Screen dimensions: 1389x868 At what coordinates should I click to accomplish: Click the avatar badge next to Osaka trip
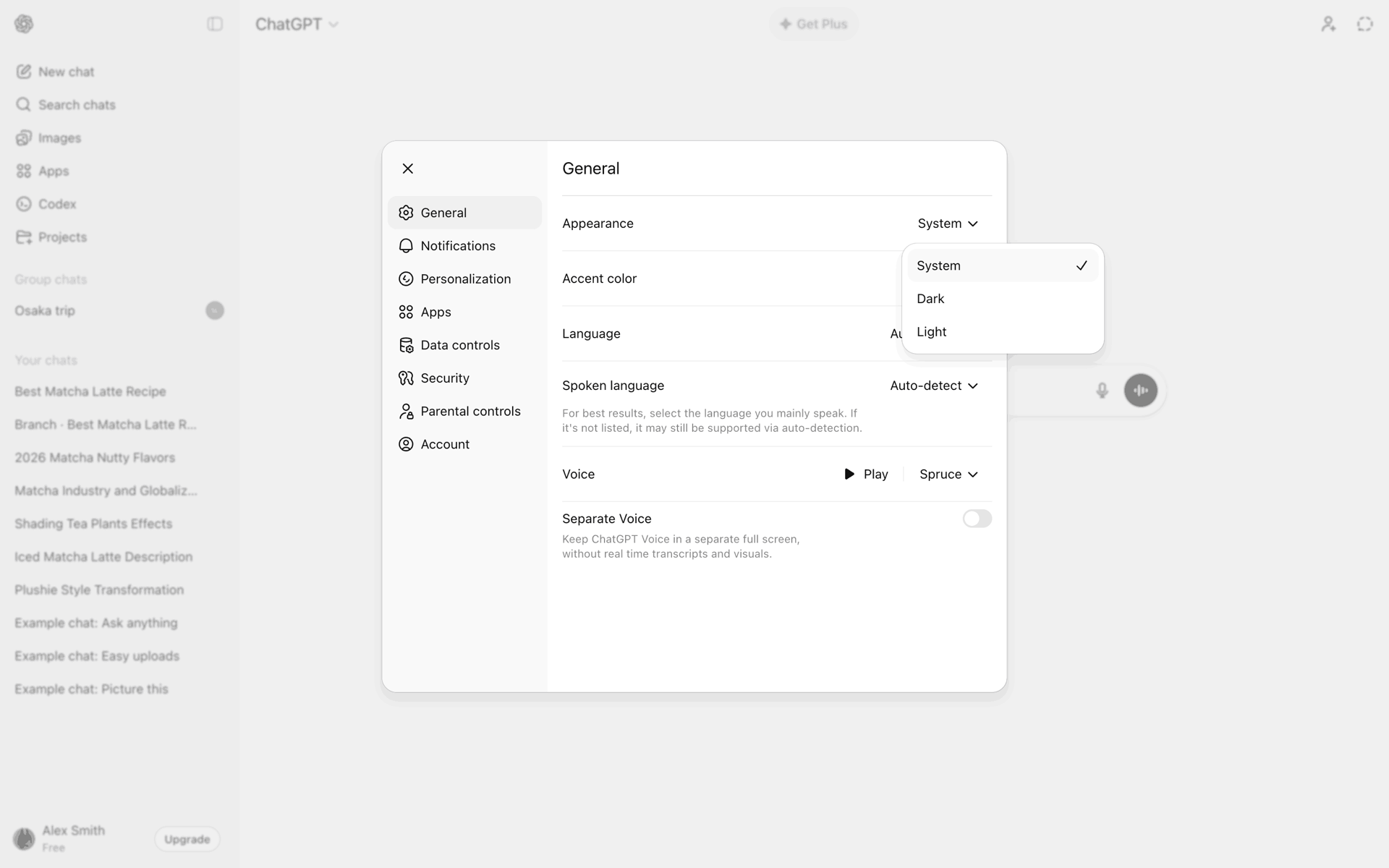(x=215, y=310)
